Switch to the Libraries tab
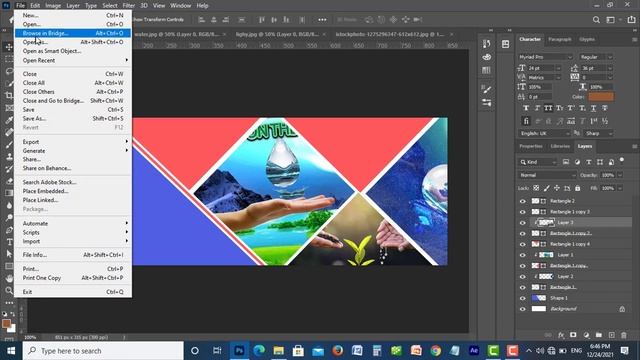640x360 pixels. [560, 146]
